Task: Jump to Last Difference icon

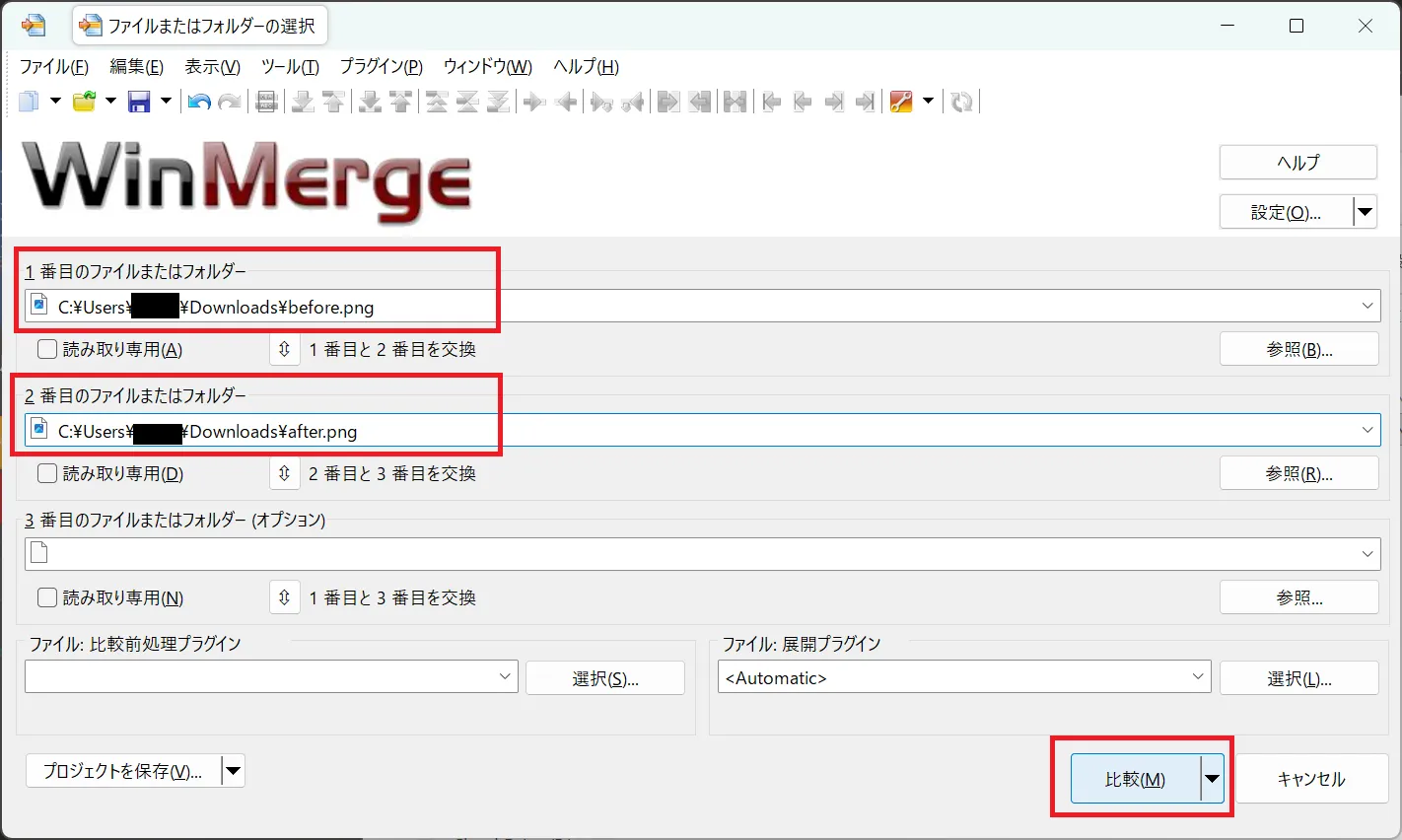Action: 498,101
